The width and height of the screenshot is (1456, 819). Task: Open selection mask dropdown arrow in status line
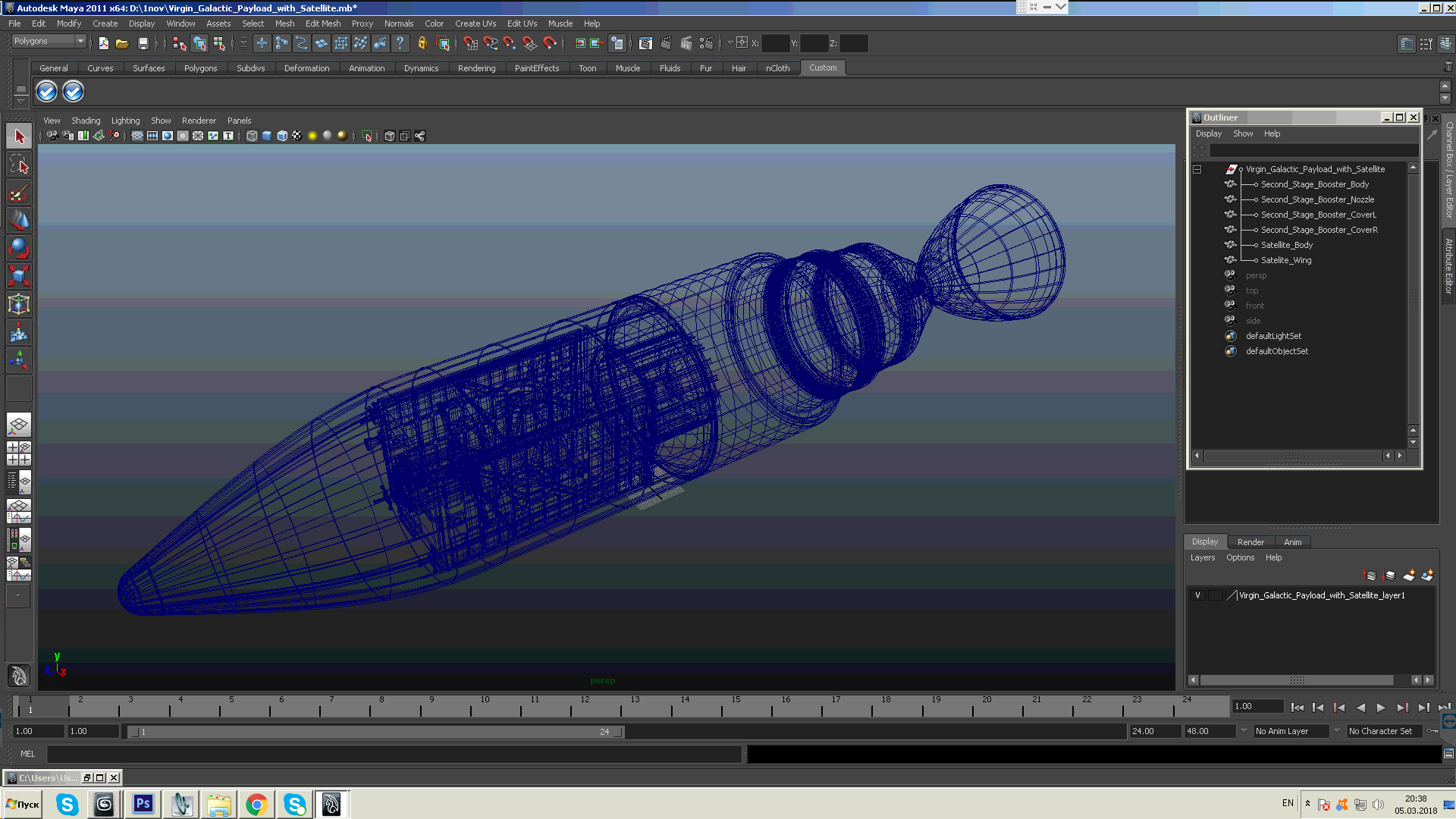tap(243, 43)
